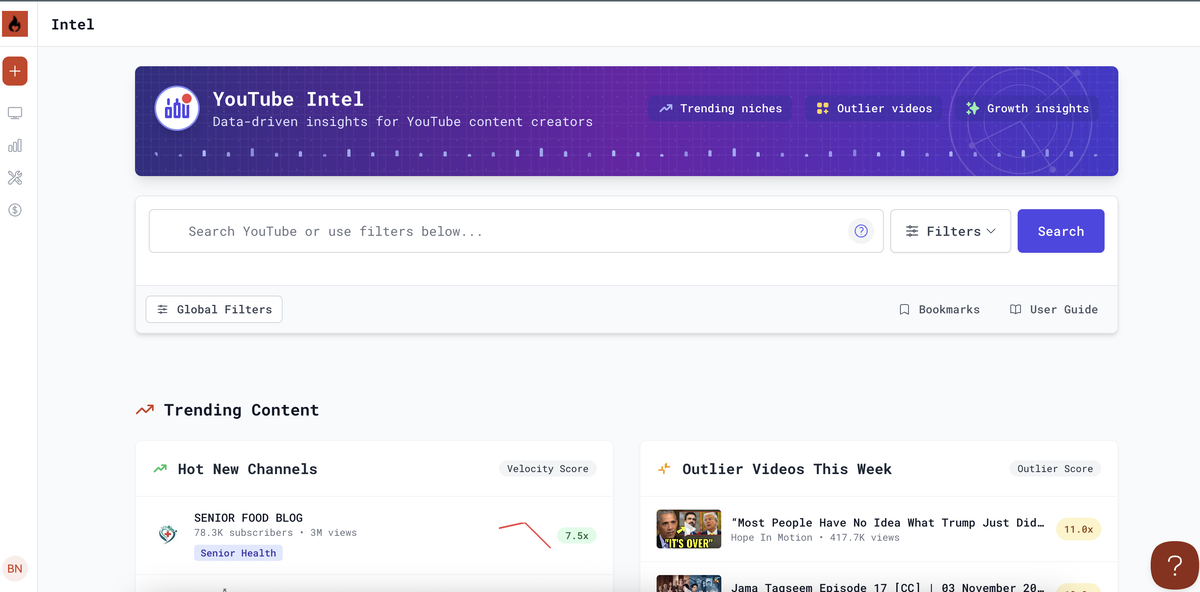This screenshot has width=1200, height=592.
Task: Click the tools wrench icon in the sidebar
Action: coord(14,177)
